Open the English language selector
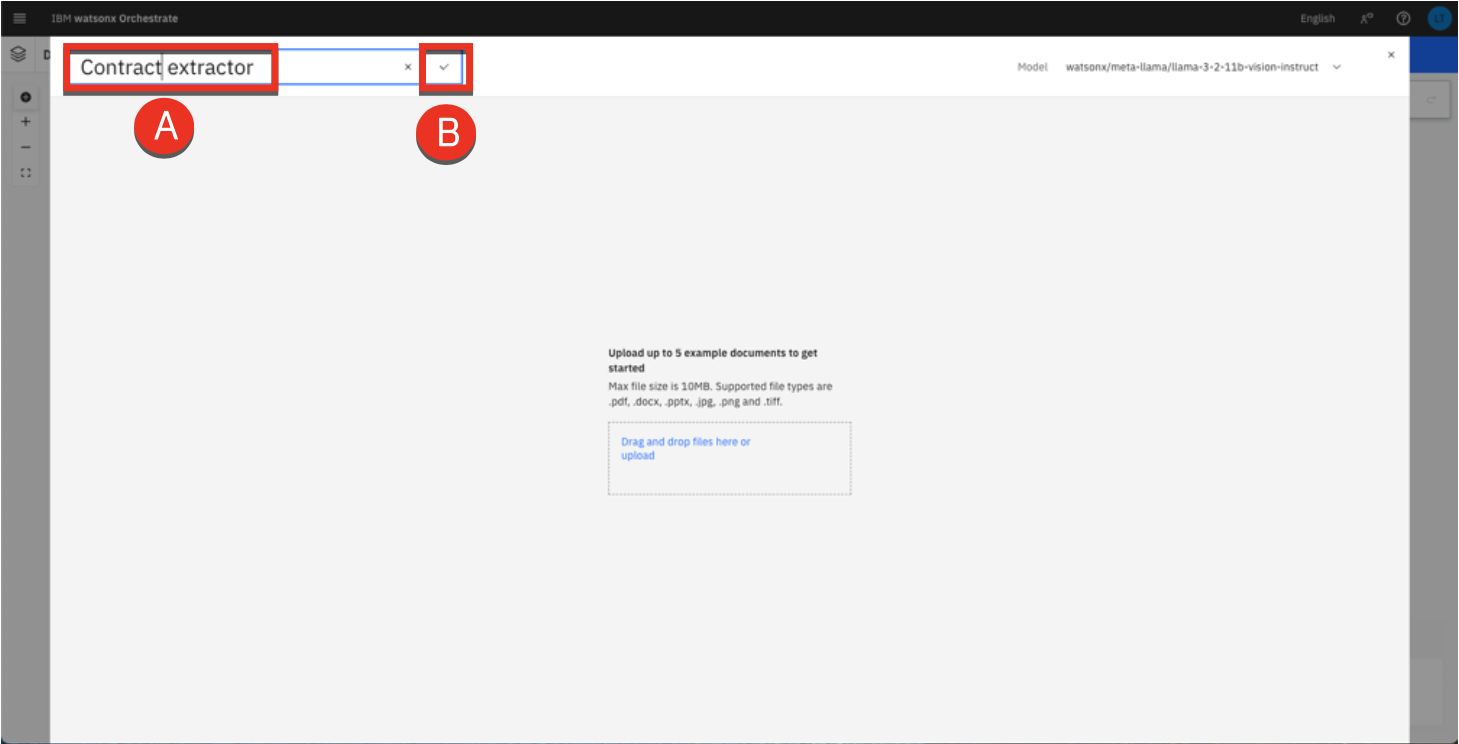This screenshot has height=744, width=1459. pyautogui.click(x=1317, y=18)
